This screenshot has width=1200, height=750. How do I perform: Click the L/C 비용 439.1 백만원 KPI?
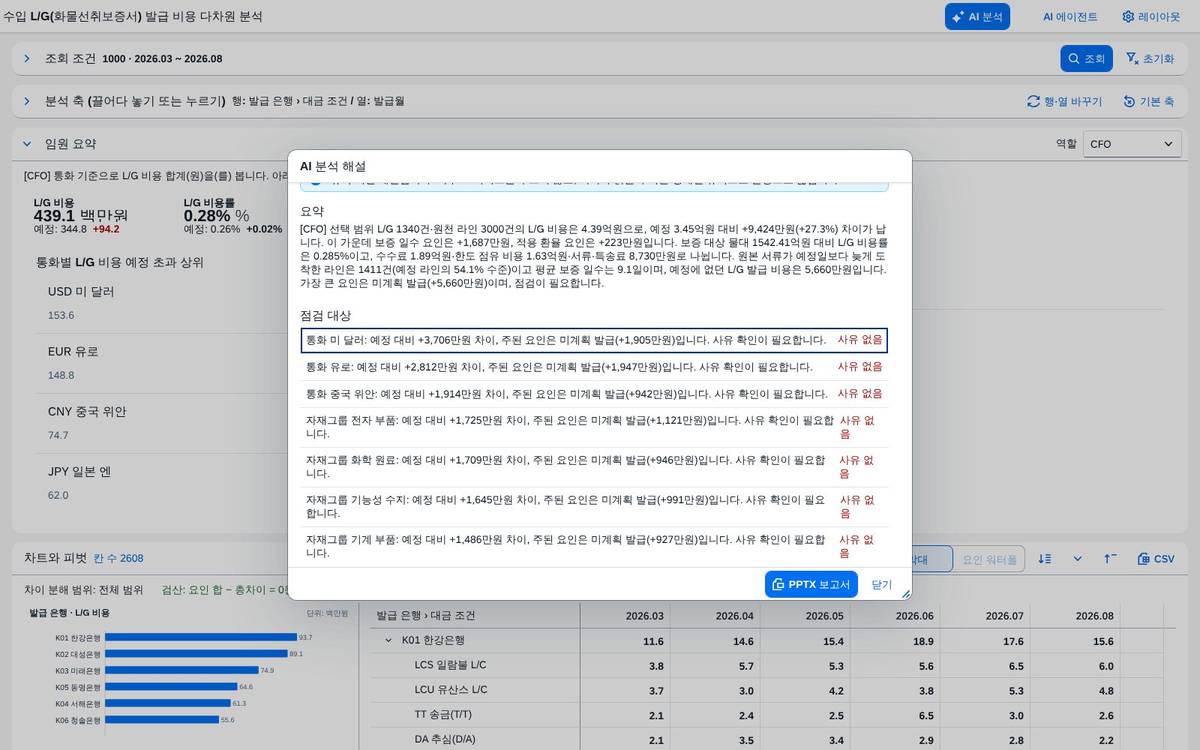[x=81, y=215]
